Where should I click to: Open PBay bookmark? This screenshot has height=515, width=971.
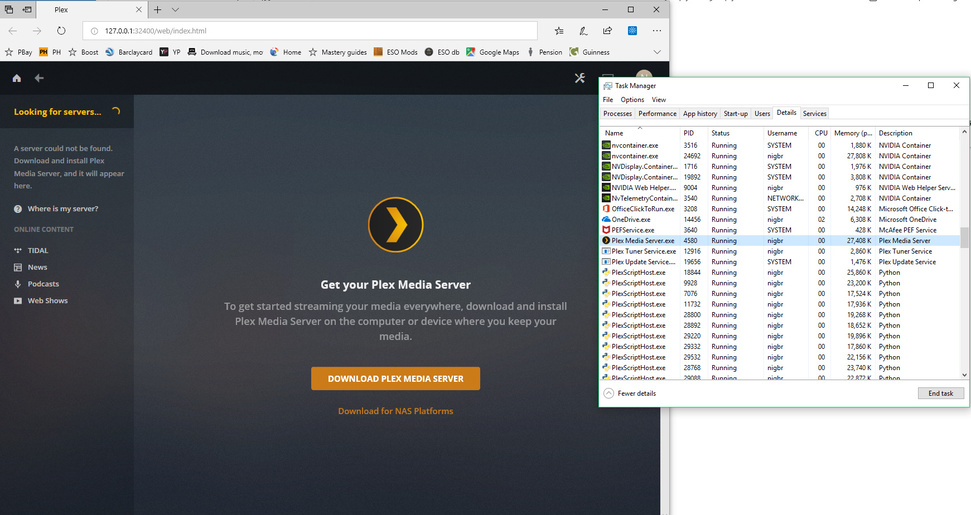[19, 52]
